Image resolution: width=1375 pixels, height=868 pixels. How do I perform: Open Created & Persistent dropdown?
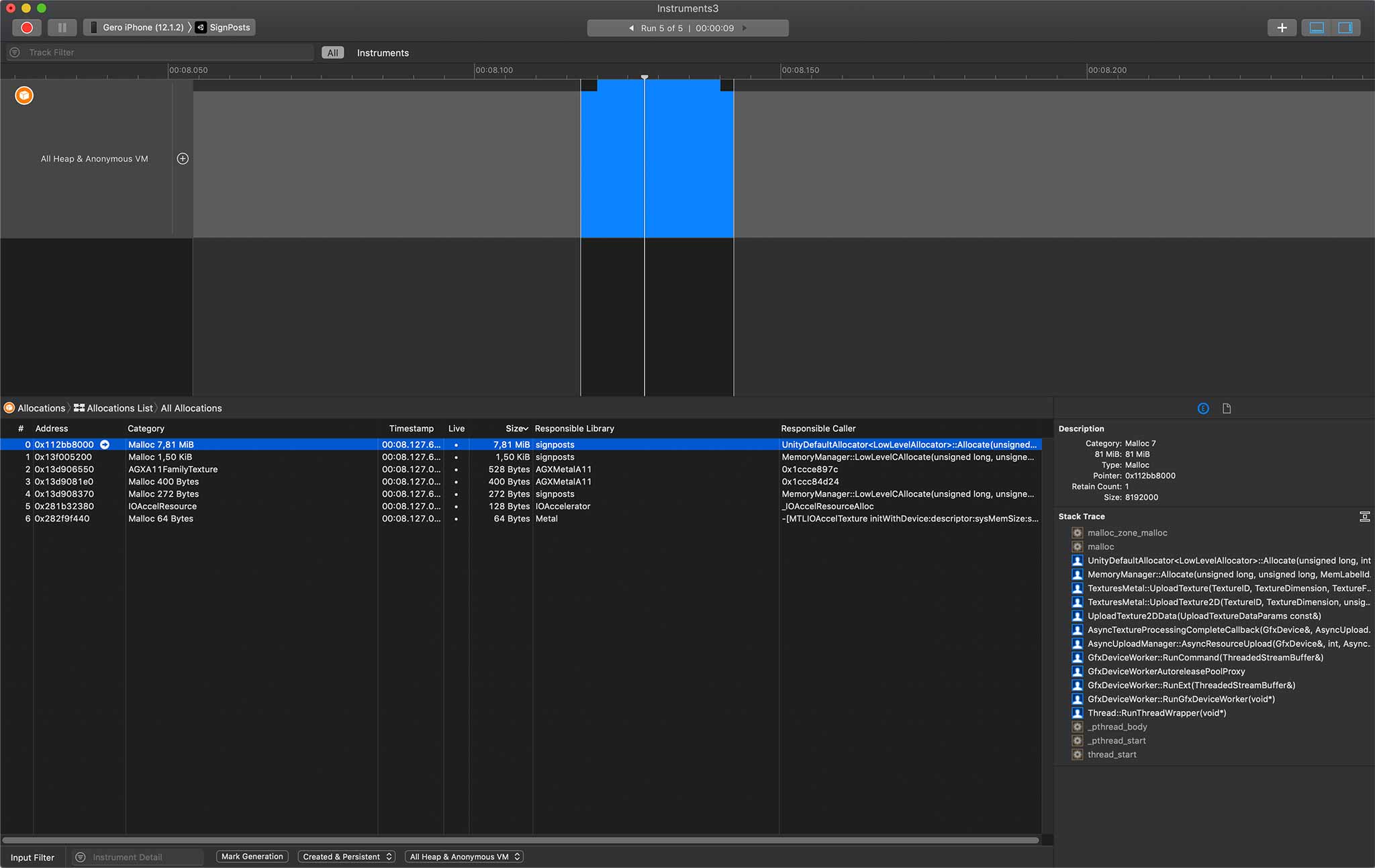point(346,857)
